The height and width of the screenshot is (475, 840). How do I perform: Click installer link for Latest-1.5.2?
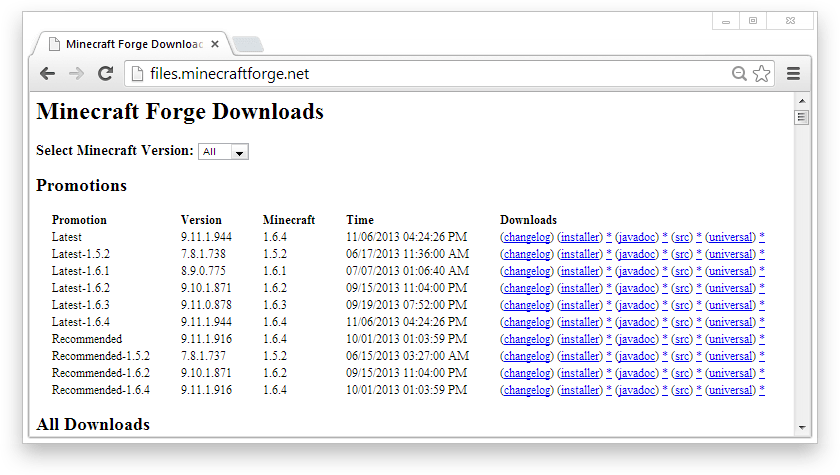coord(580,254)
